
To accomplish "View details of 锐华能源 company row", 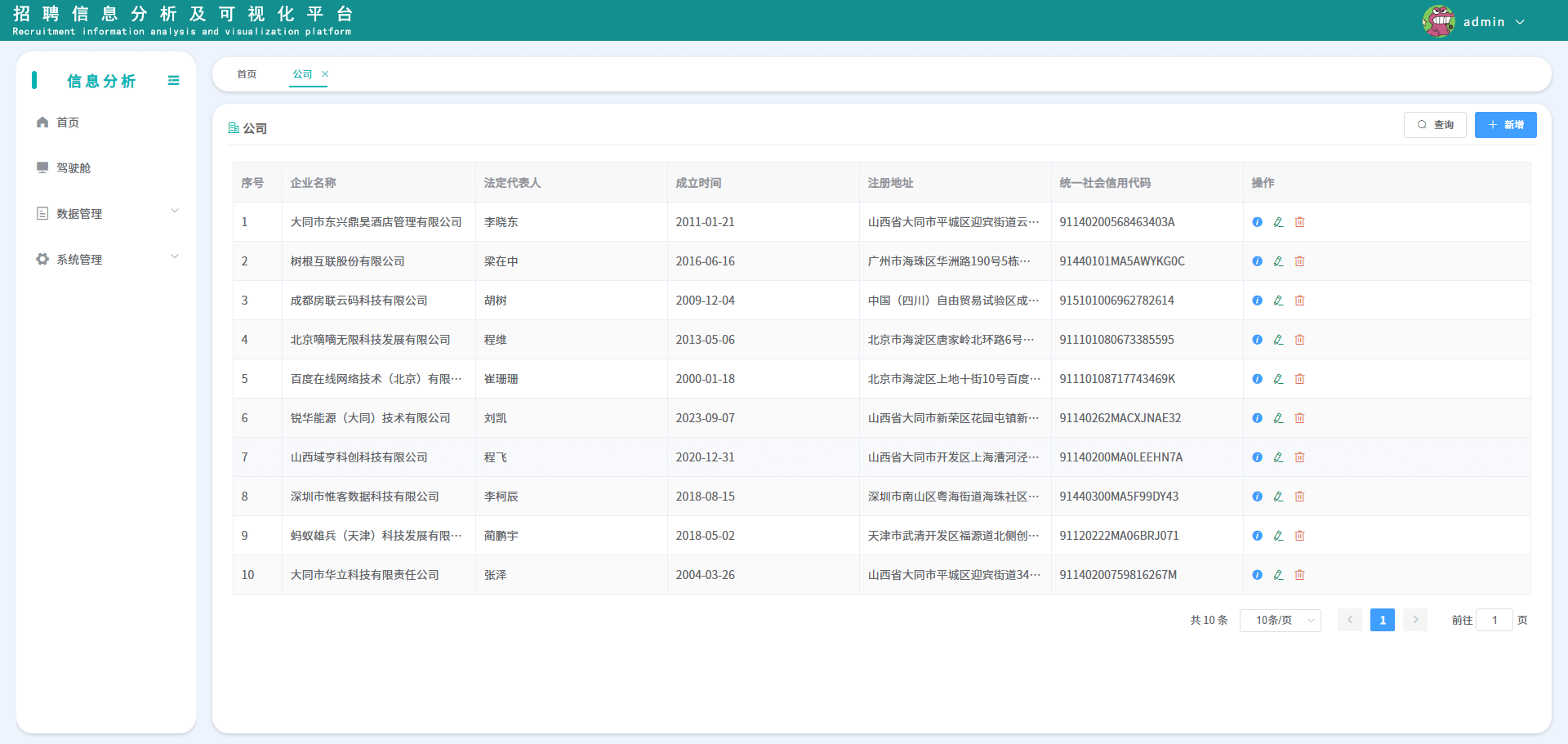I will pos(1257,418).
